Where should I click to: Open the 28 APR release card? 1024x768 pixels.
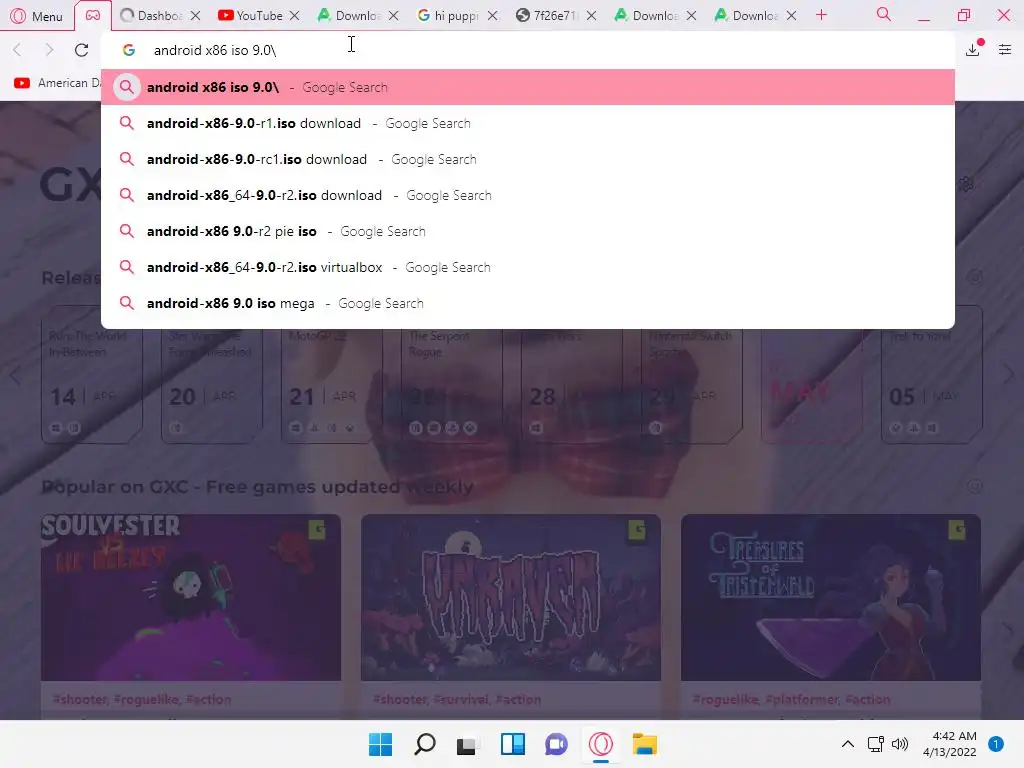coord(572,385)
